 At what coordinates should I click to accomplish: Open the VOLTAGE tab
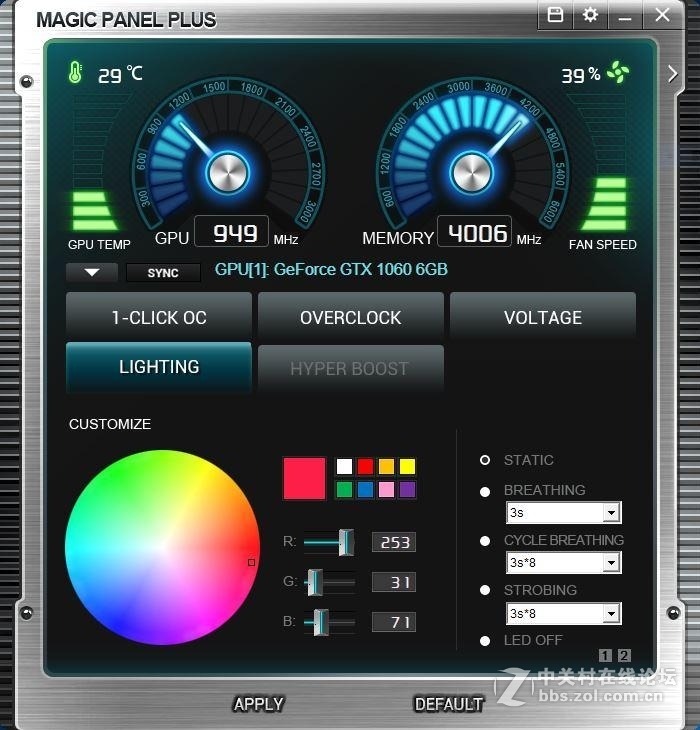(x=543, y=317)
